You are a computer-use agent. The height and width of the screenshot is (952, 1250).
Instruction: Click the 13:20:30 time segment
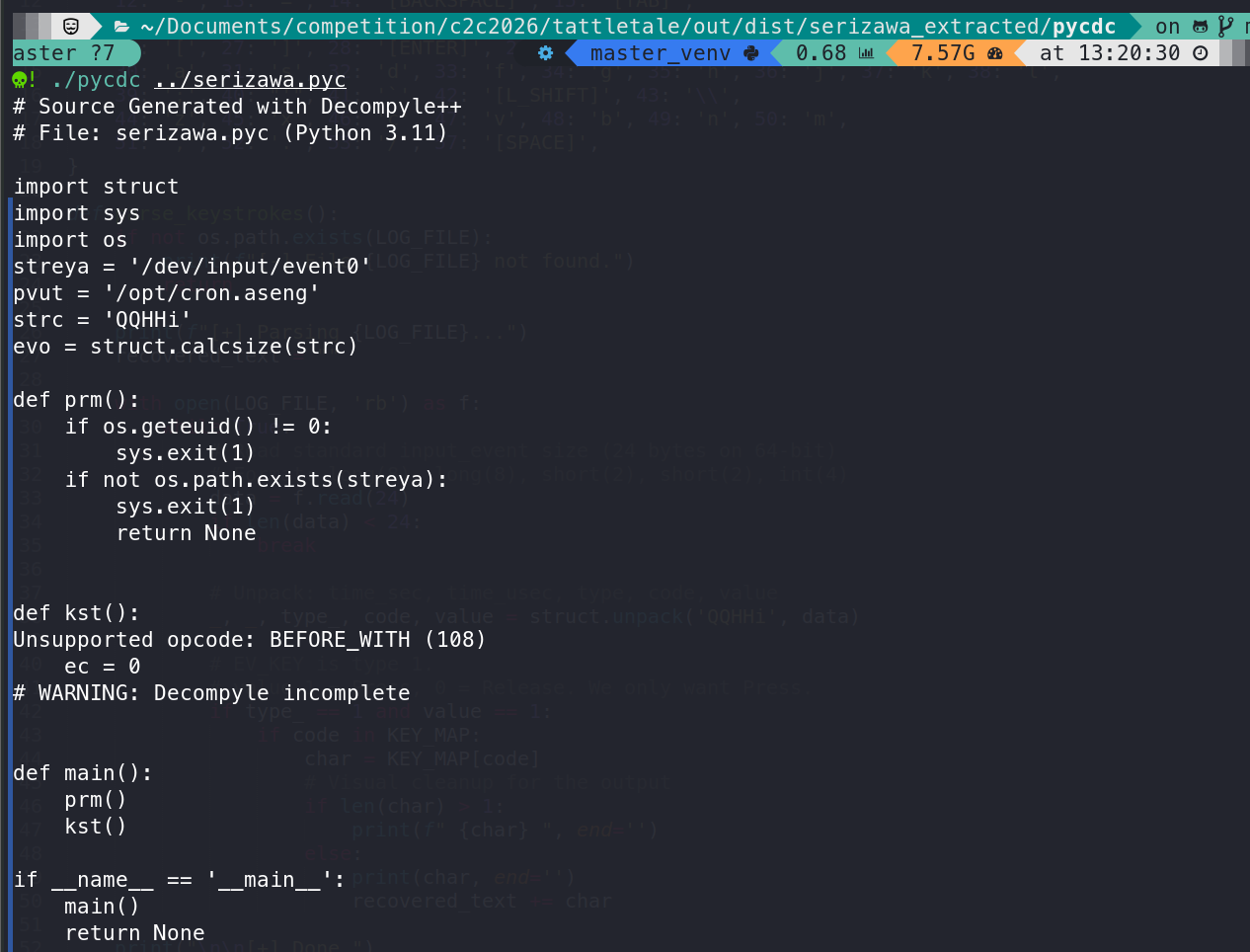click(1129, 53)
